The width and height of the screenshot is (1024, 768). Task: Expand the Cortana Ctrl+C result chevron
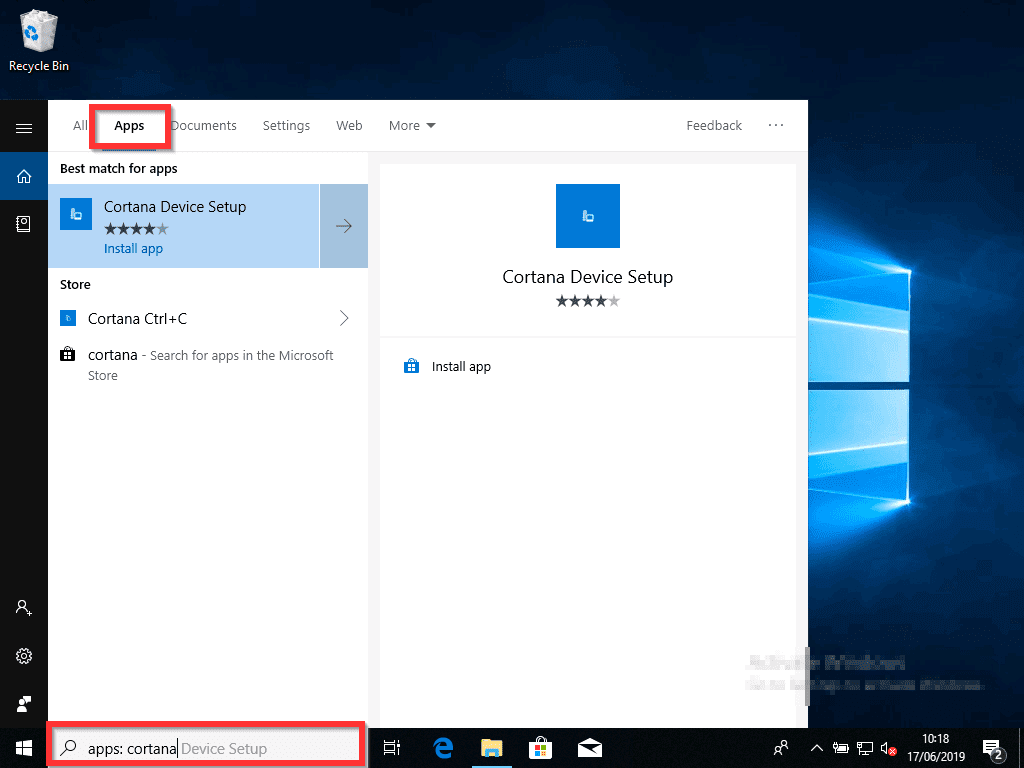coord(344,318)
